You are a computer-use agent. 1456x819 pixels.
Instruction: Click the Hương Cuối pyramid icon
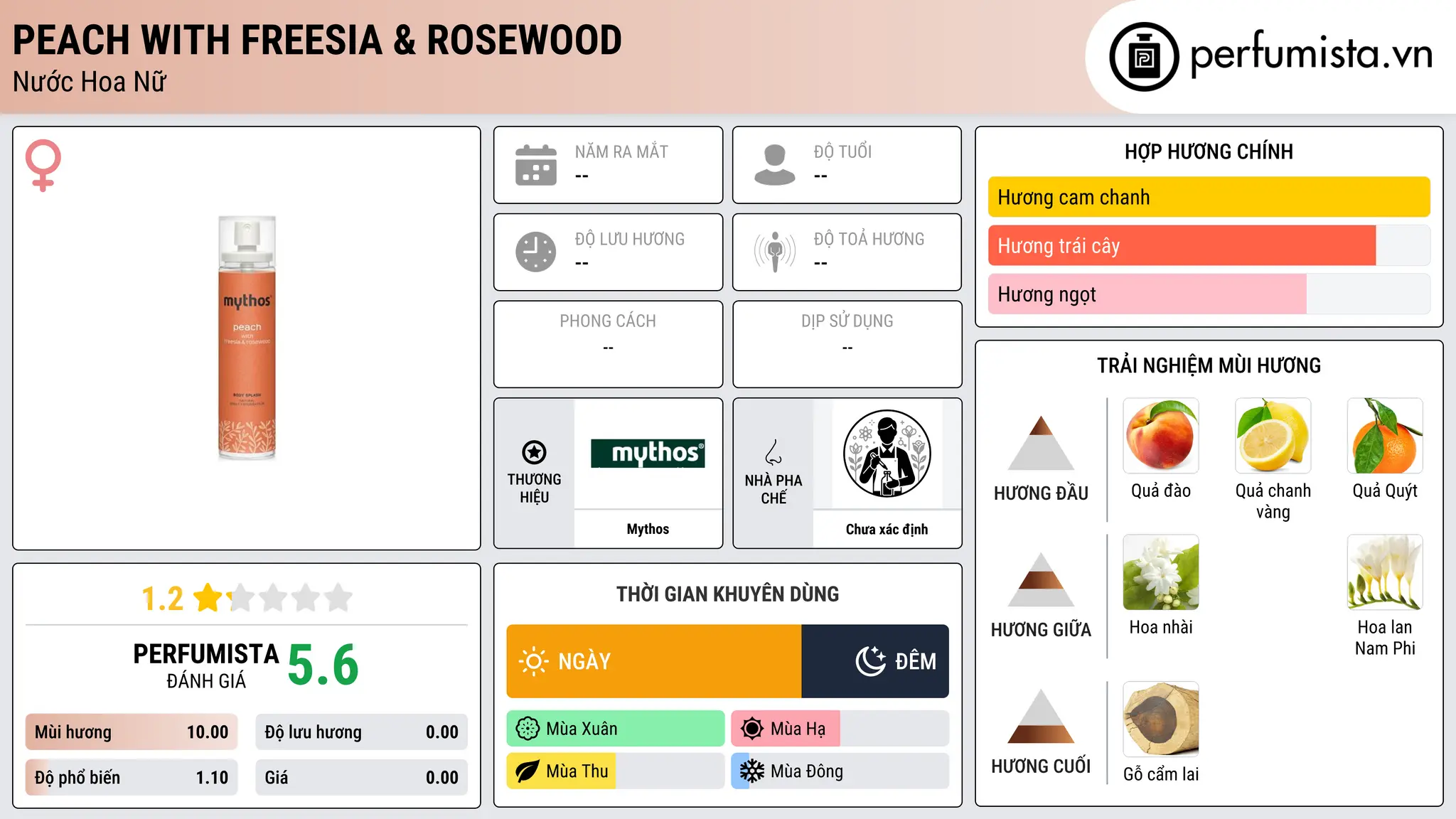point(1041,716)
